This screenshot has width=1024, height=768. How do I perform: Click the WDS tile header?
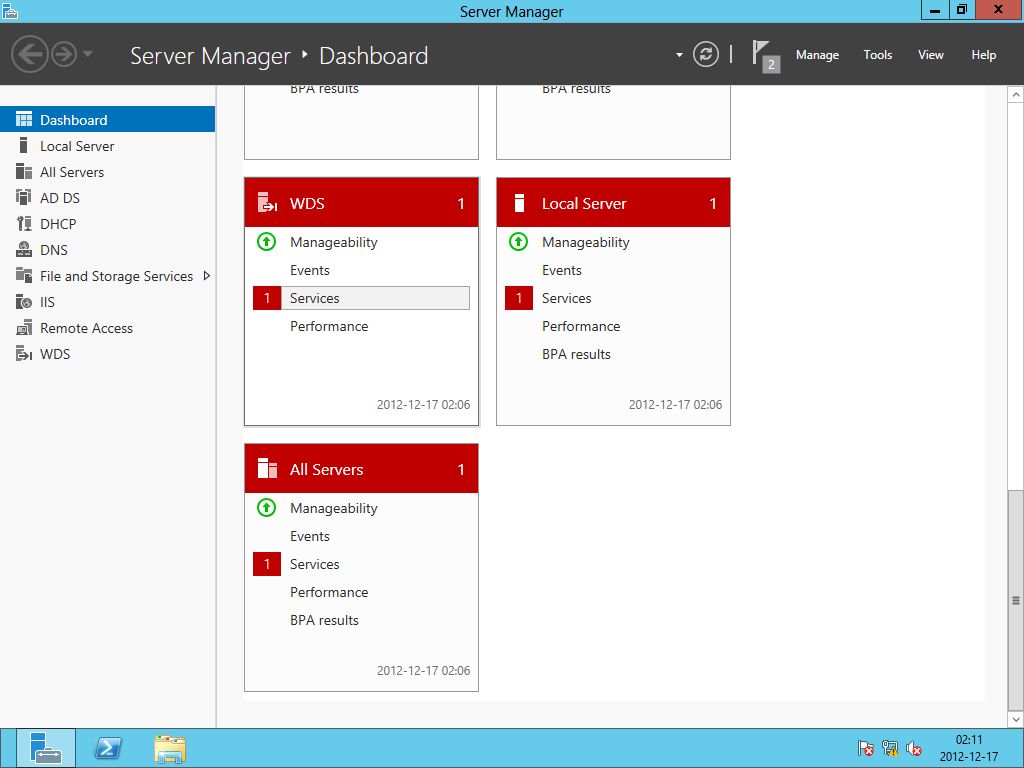(361, 203)
